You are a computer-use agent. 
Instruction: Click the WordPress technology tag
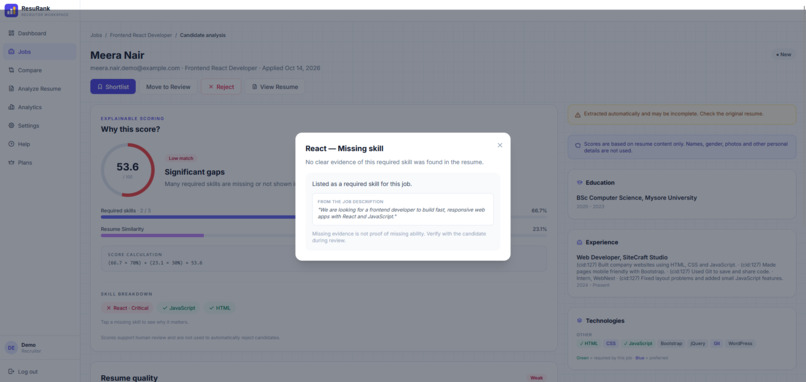click(740, 343)
